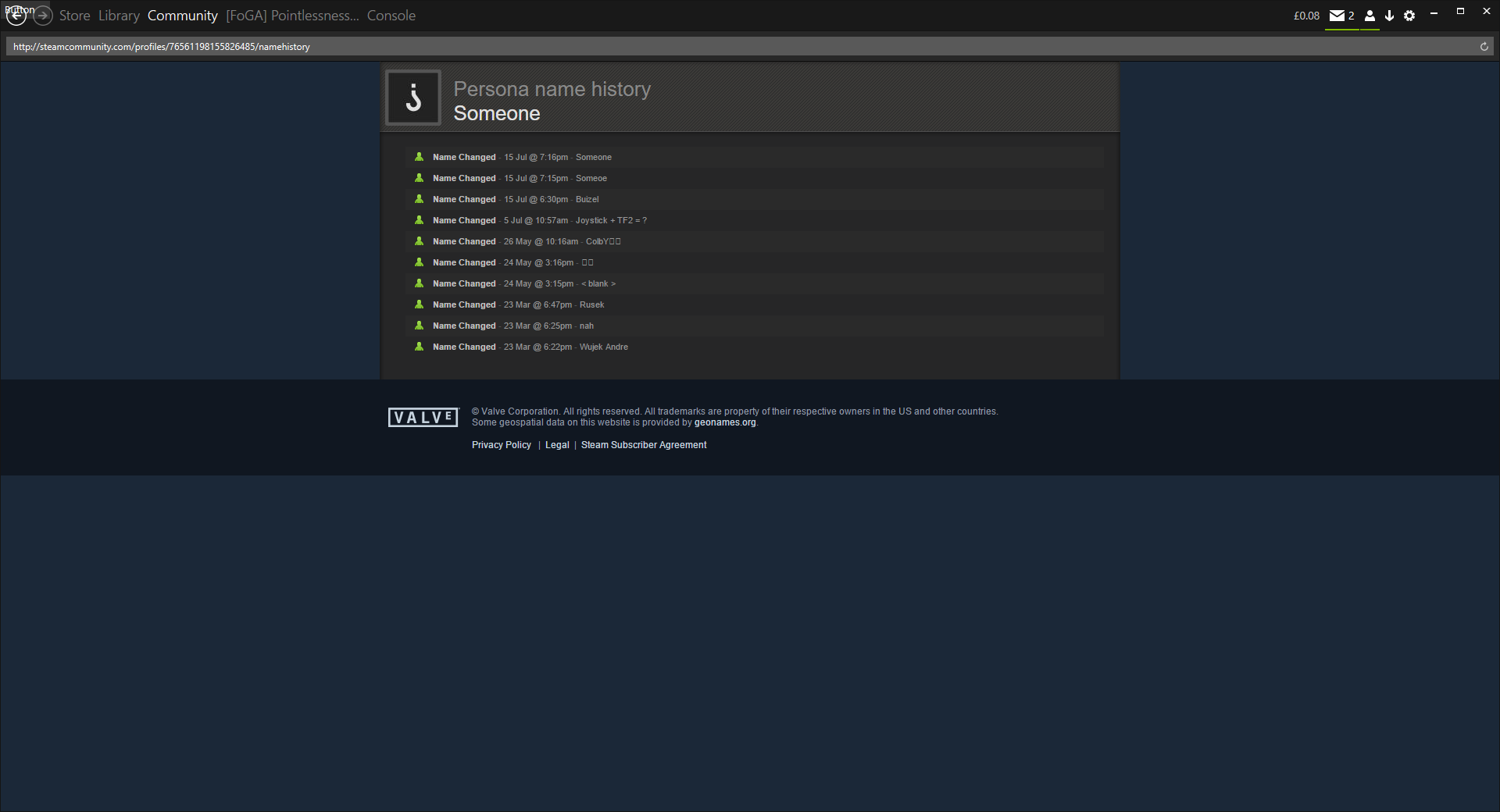Switch to the Library tab
This screenshot has height=812, width=1500.
coord(119,16)
